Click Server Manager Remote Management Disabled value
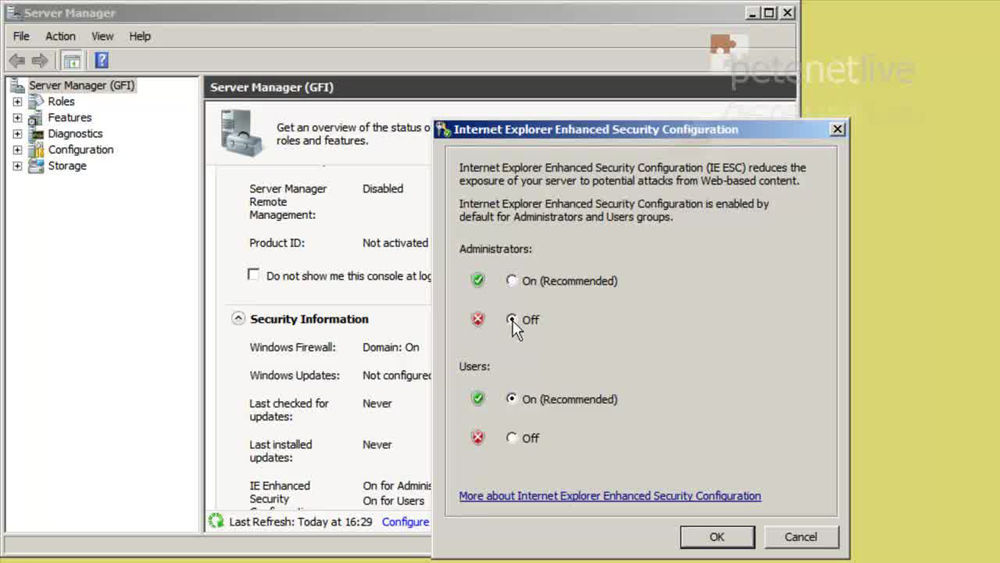 tap(383, 188)
